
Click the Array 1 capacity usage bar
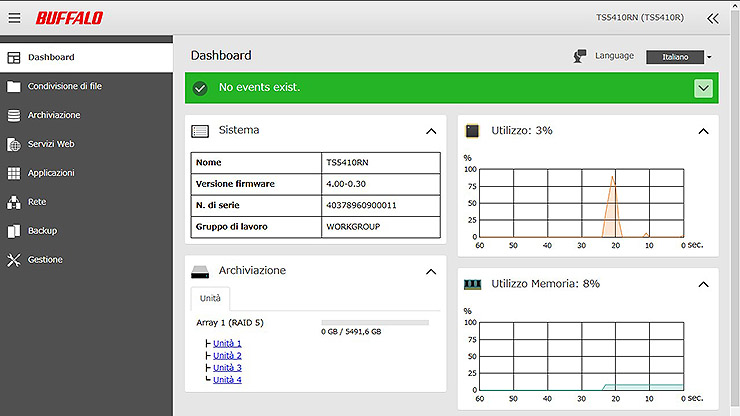click(x=374, y=323)
